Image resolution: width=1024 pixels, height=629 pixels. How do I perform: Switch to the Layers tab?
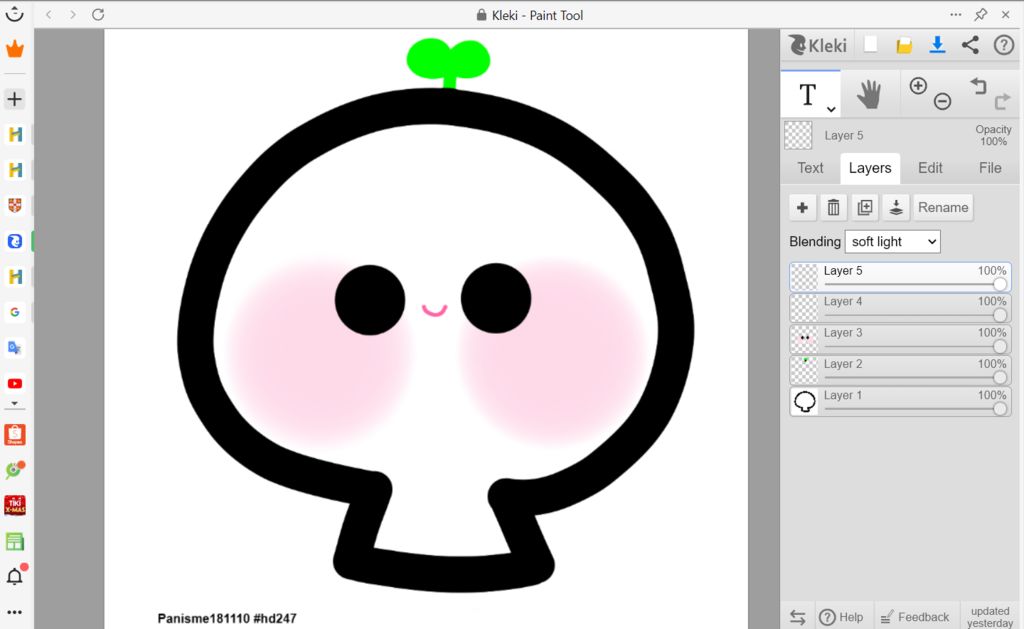(x=870, y=169)
